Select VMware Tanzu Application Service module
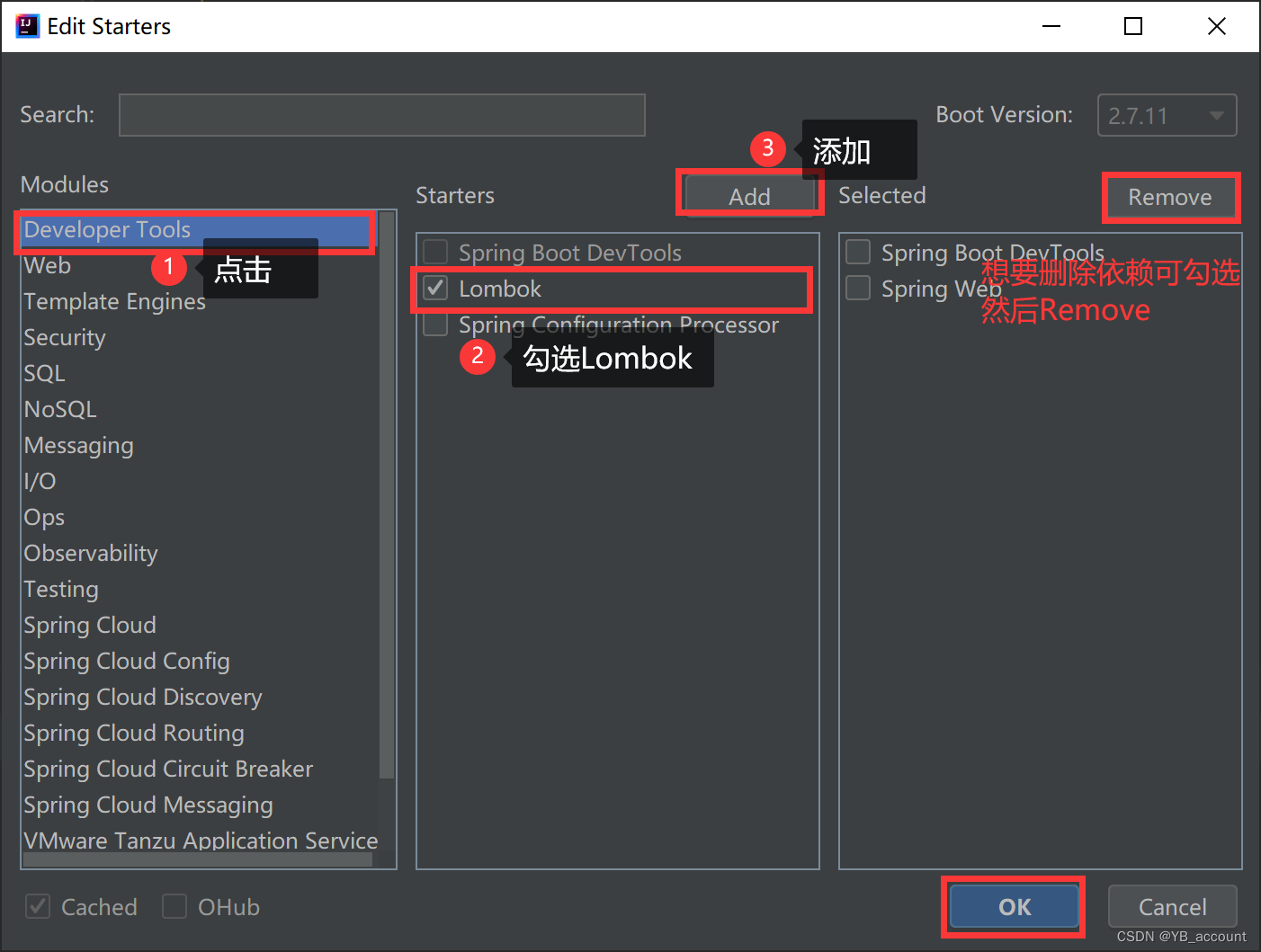 pos(201,841)
